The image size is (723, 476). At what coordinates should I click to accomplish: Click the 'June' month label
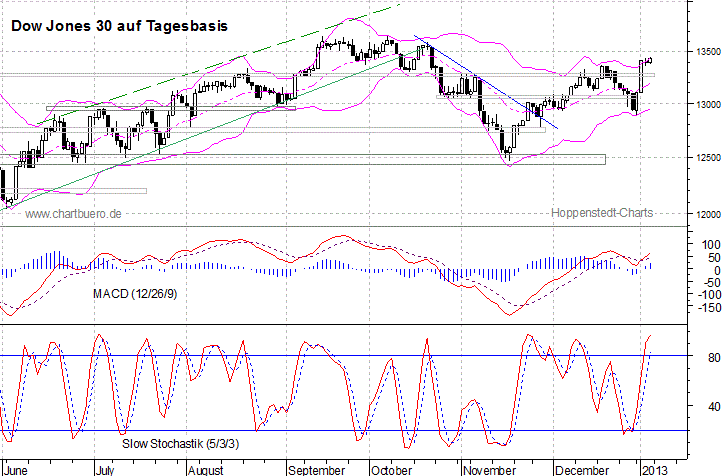pyautogui.click(x=16, y=470)
